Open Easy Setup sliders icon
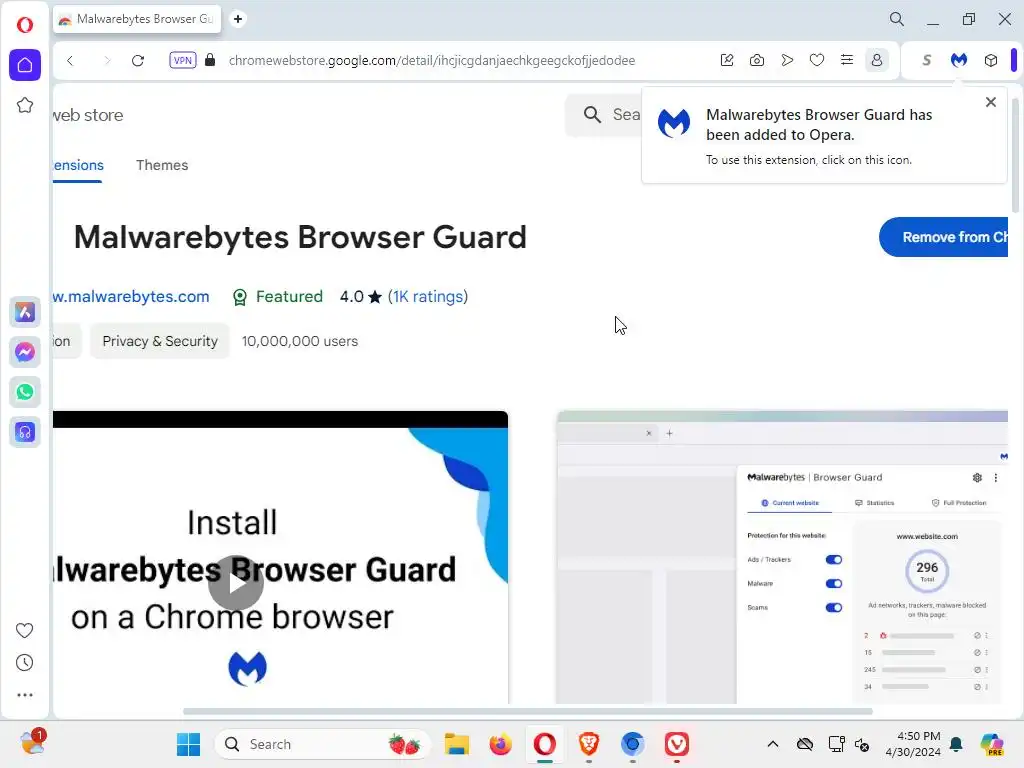1024x768 pixels. 847,60
